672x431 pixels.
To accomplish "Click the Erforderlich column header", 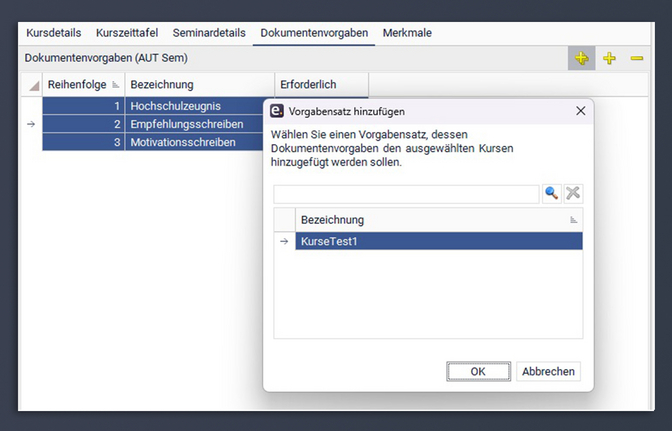I will (x=320, y=85).
